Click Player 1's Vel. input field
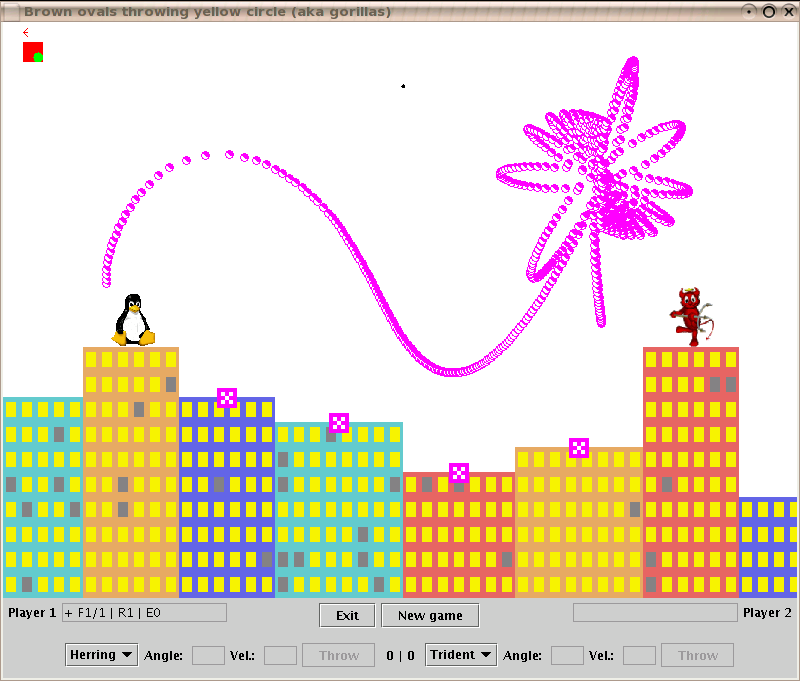The width and height of the screenshot is (800, 681). pyautogui.click(x=280, y=655)
